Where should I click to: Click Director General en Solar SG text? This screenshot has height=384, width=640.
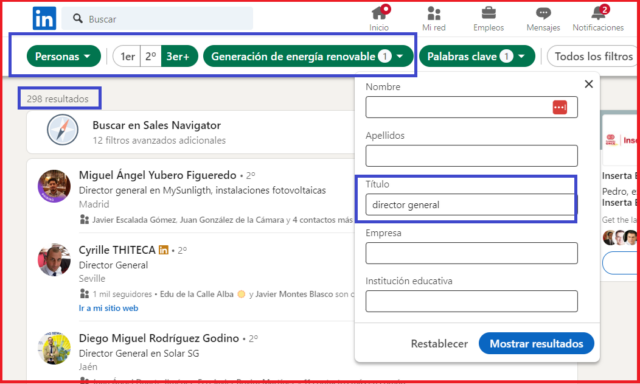click(x=139, y=353)
